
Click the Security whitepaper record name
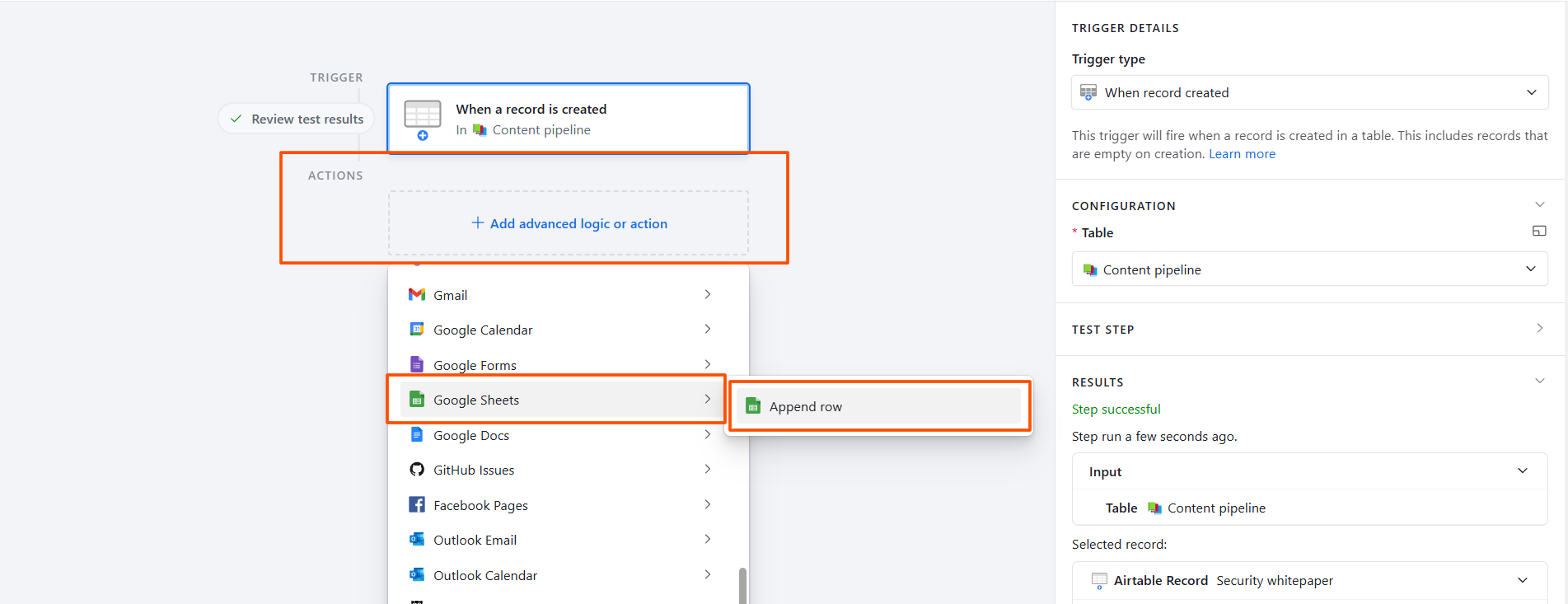(1275, 580)
